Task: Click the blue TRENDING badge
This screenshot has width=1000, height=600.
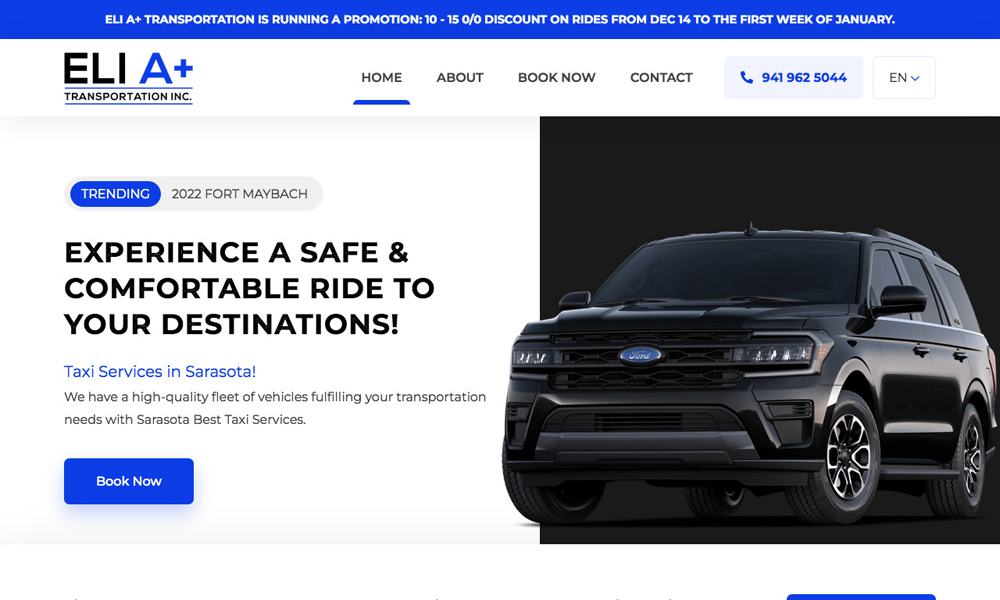Action: click(115, 194)
